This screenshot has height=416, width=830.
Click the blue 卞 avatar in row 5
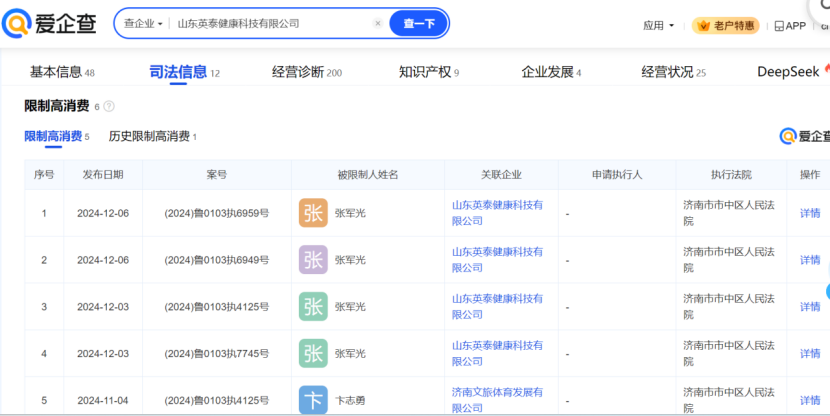(x=313, y=400)
